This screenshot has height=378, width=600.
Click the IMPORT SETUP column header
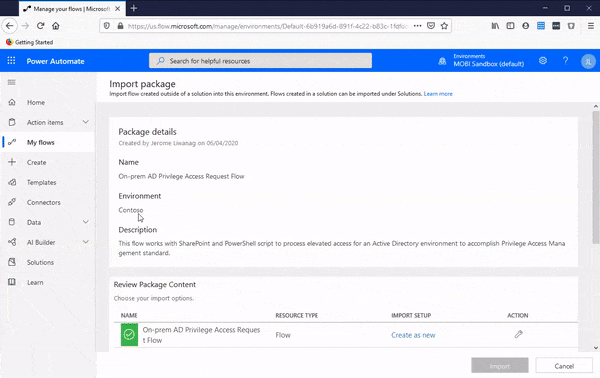(411, 315)
